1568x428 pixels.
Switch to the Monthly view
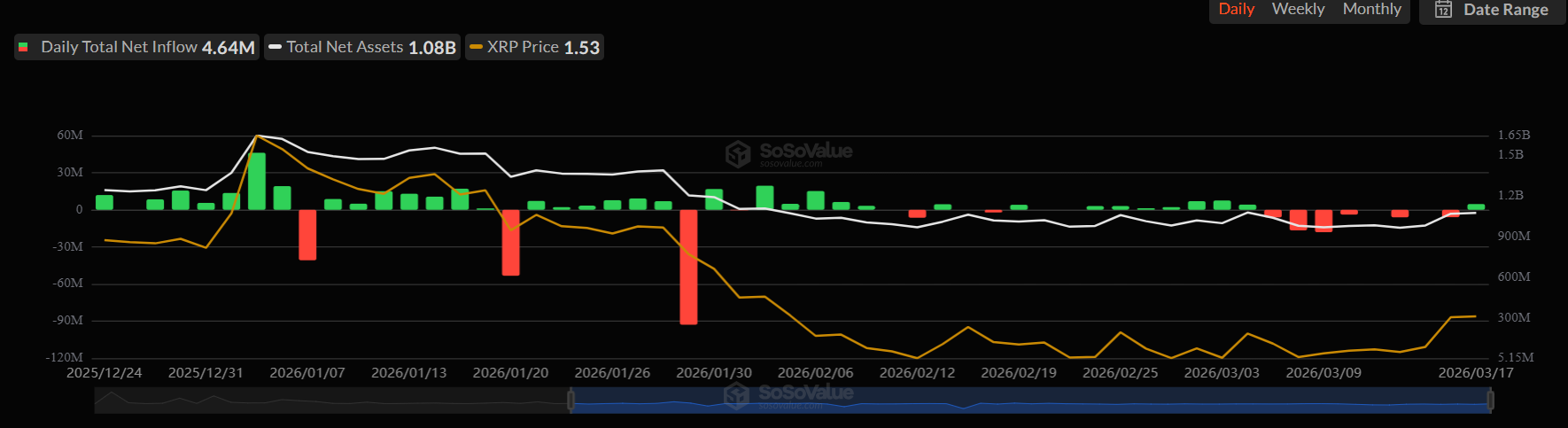1371,10
